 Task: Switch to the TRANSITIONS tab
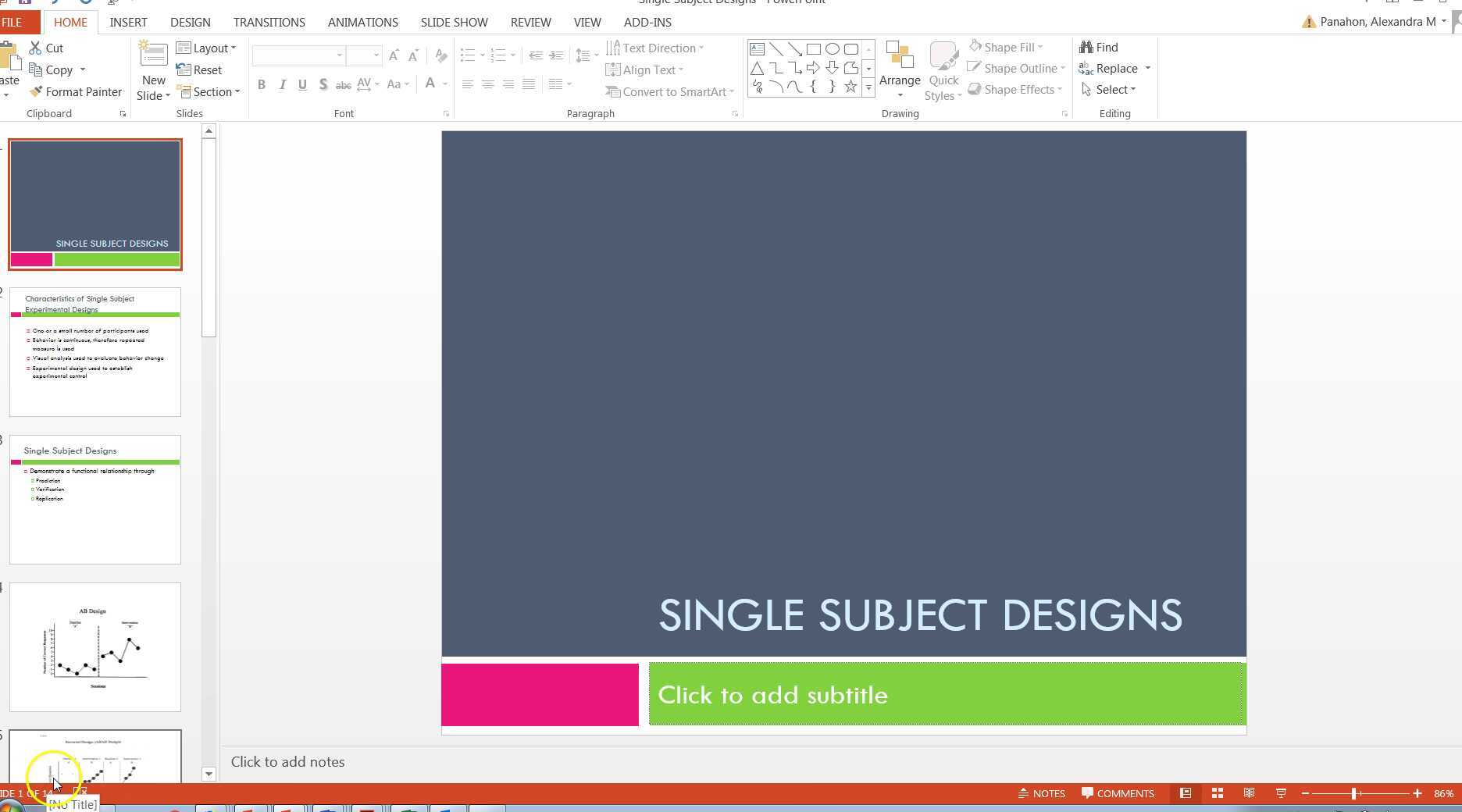(269, 22)
